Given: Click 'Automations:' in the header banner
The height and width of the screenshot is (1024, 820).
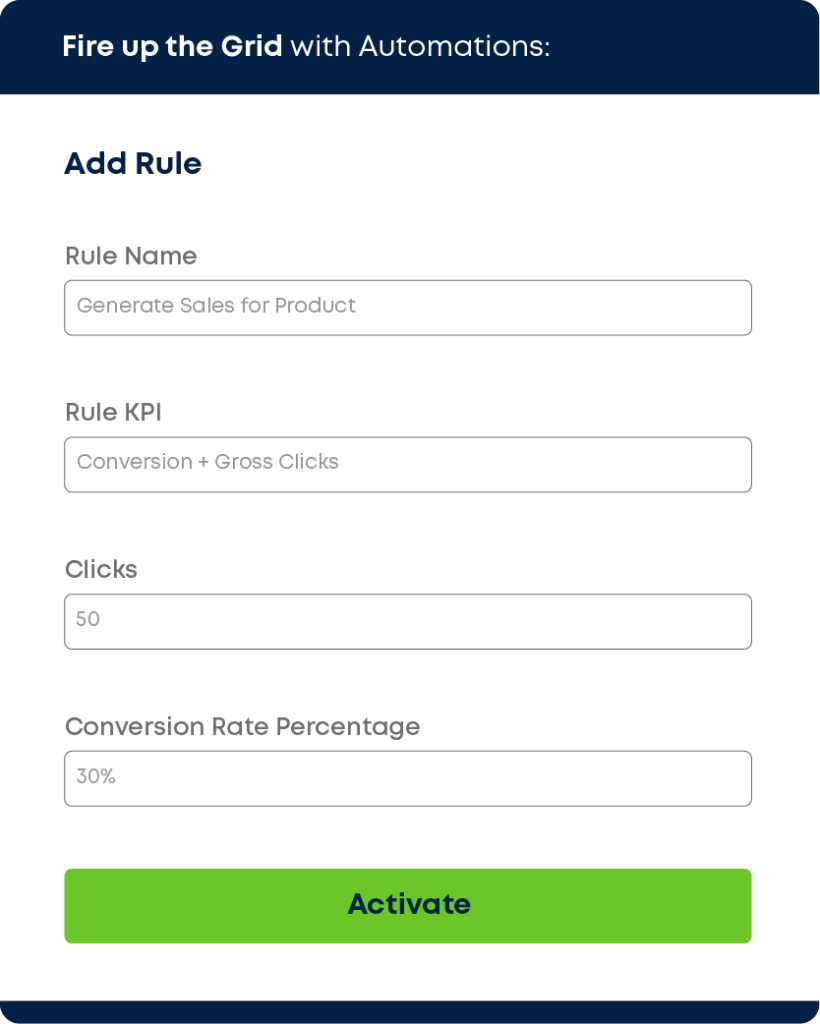Looking at the screenshot, I should pyautogui.click(x=455, y=47).
